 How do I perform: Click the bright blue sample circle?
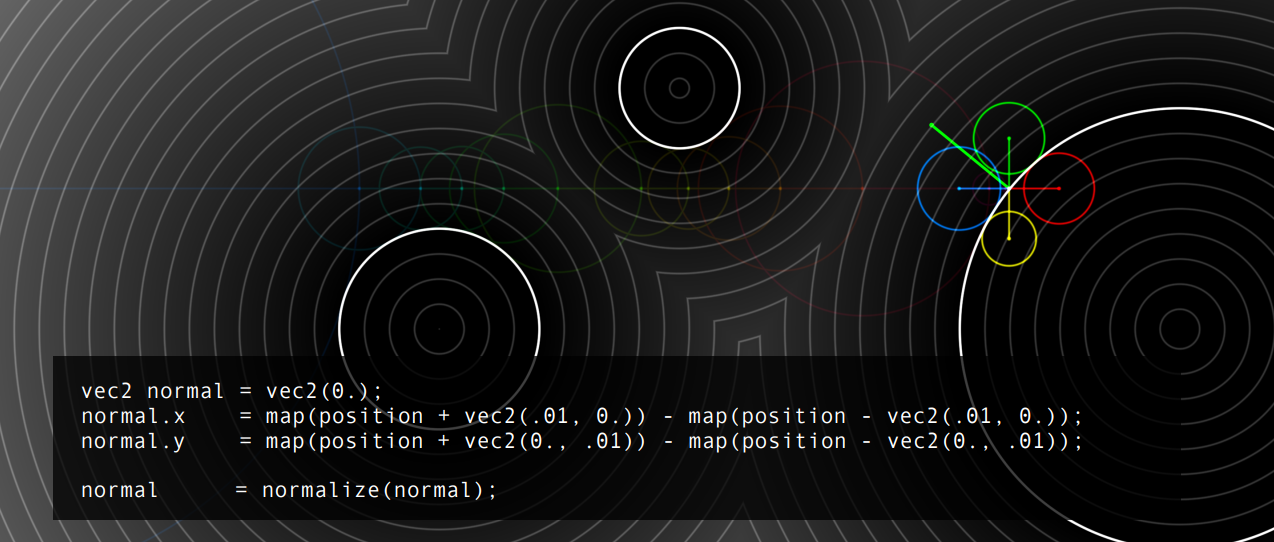(x=959, y=188)
